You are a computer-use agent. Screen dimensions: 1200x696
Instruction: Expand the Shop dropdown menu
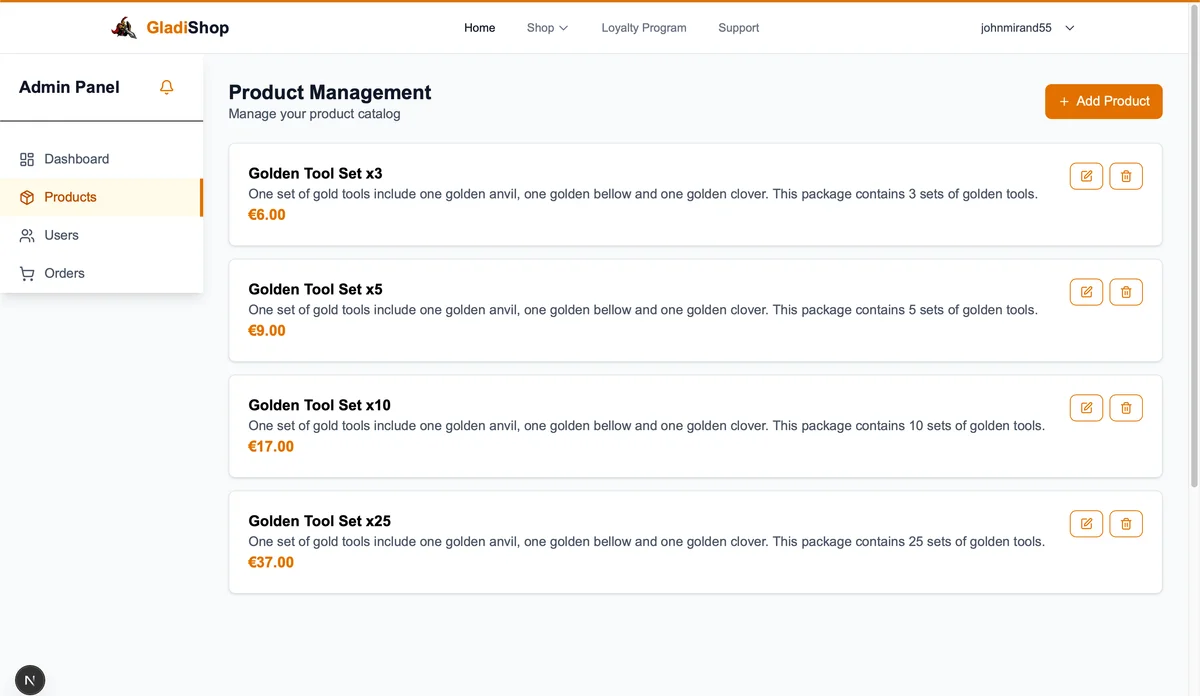547,28
